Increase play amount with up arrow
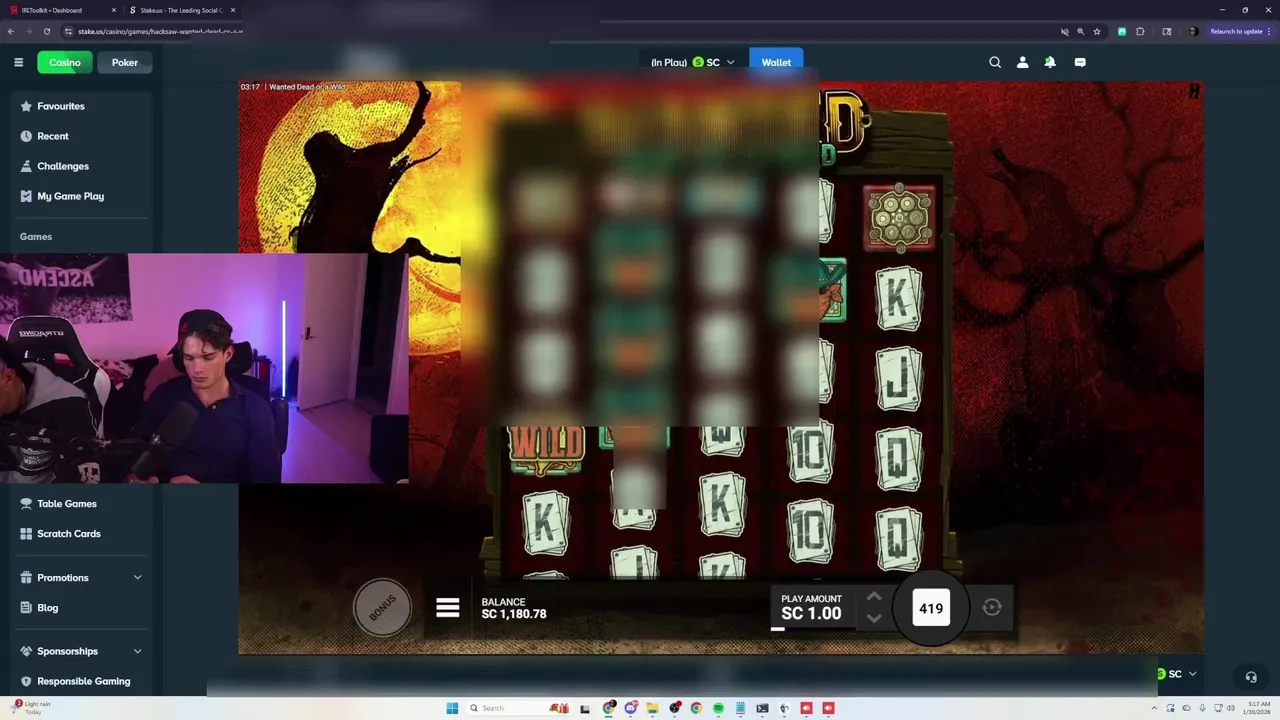 point(873,596)
